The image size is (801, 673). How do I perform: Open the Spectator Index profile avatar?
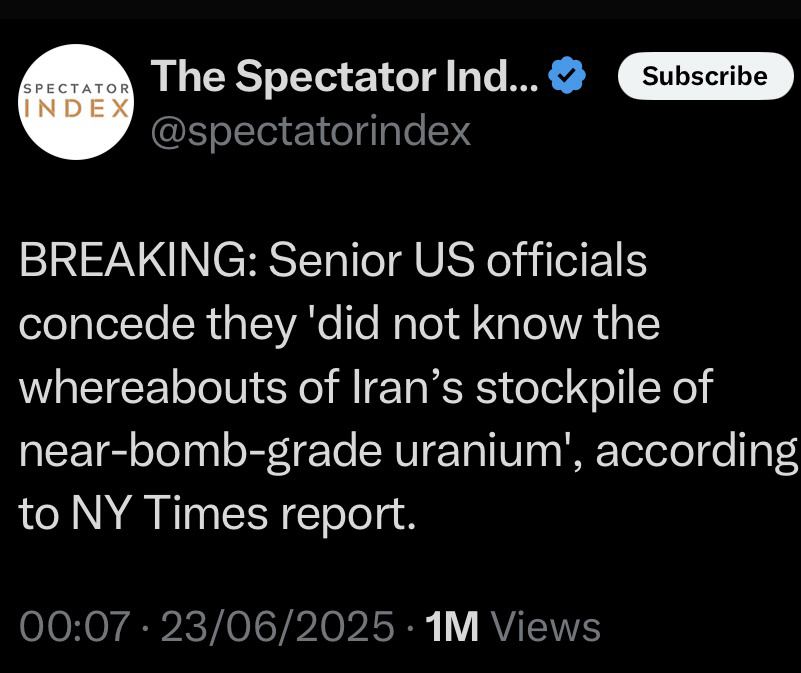pyautogui.click(x=77, y=102)
